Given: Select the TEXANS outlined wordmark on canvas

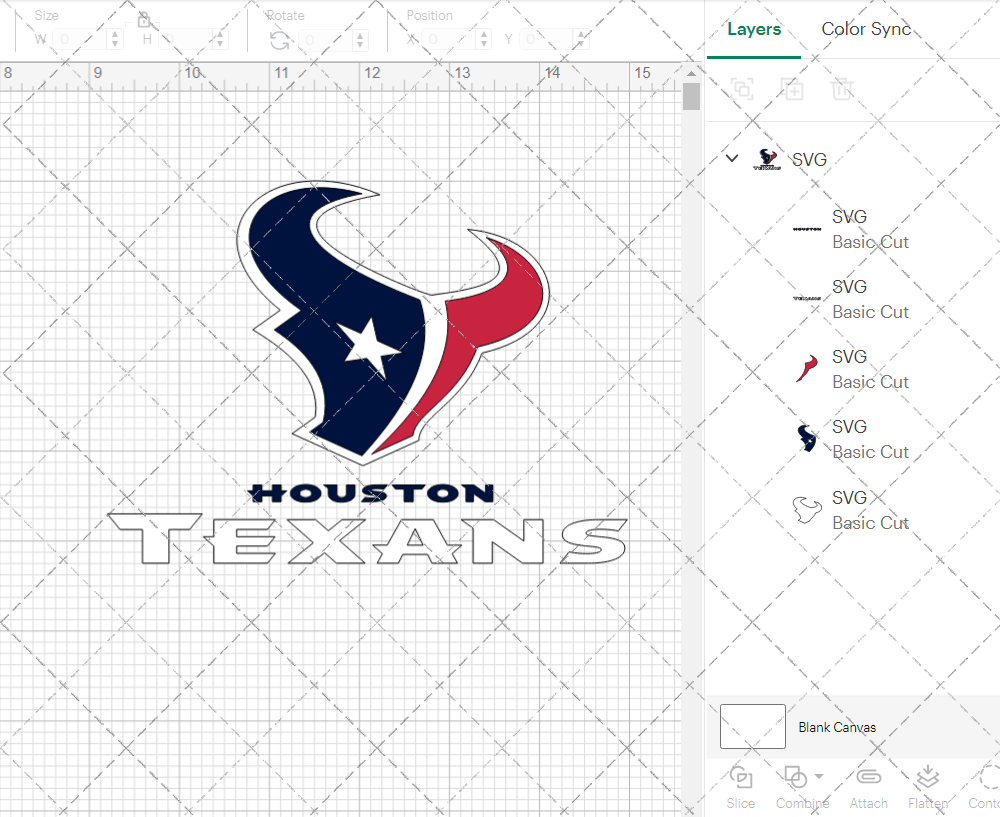Looking at the screenshot, I should click(368, 539).
